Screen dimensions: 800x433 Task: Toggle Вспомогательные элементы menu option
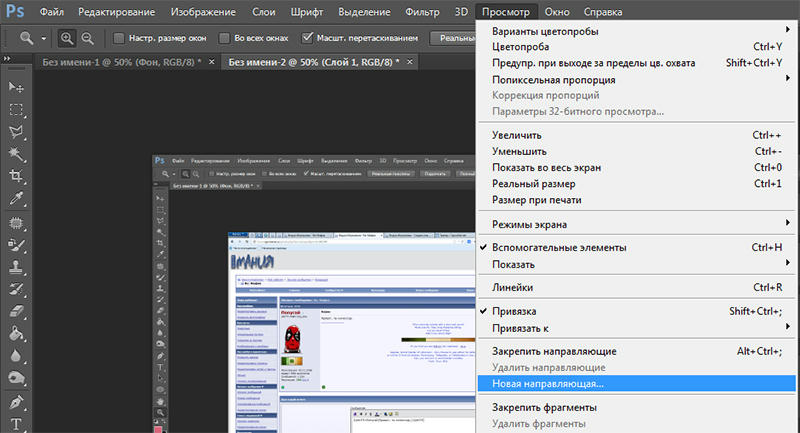tap(637, 247)
